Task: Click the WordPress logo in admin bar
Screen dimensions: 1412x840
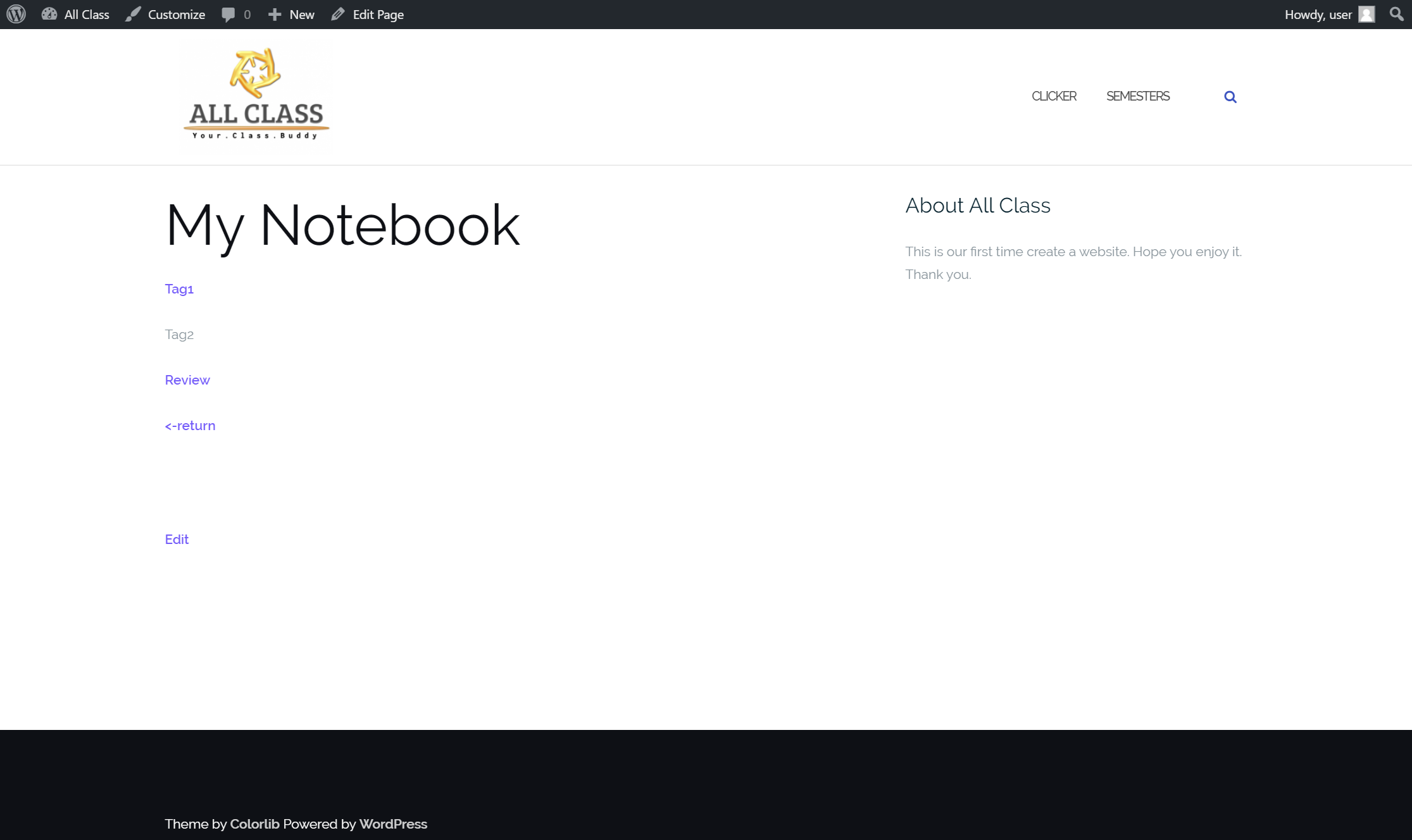Action: [16, 14]
